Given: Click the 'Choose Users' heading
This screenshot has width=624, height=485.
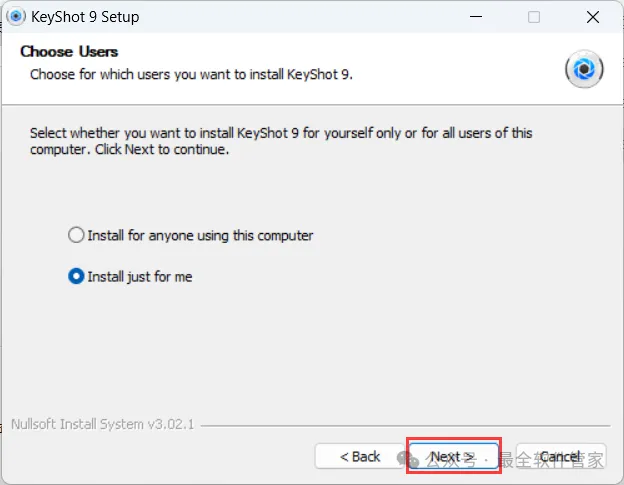Looking at the screenshot, I should click(69, 52).
